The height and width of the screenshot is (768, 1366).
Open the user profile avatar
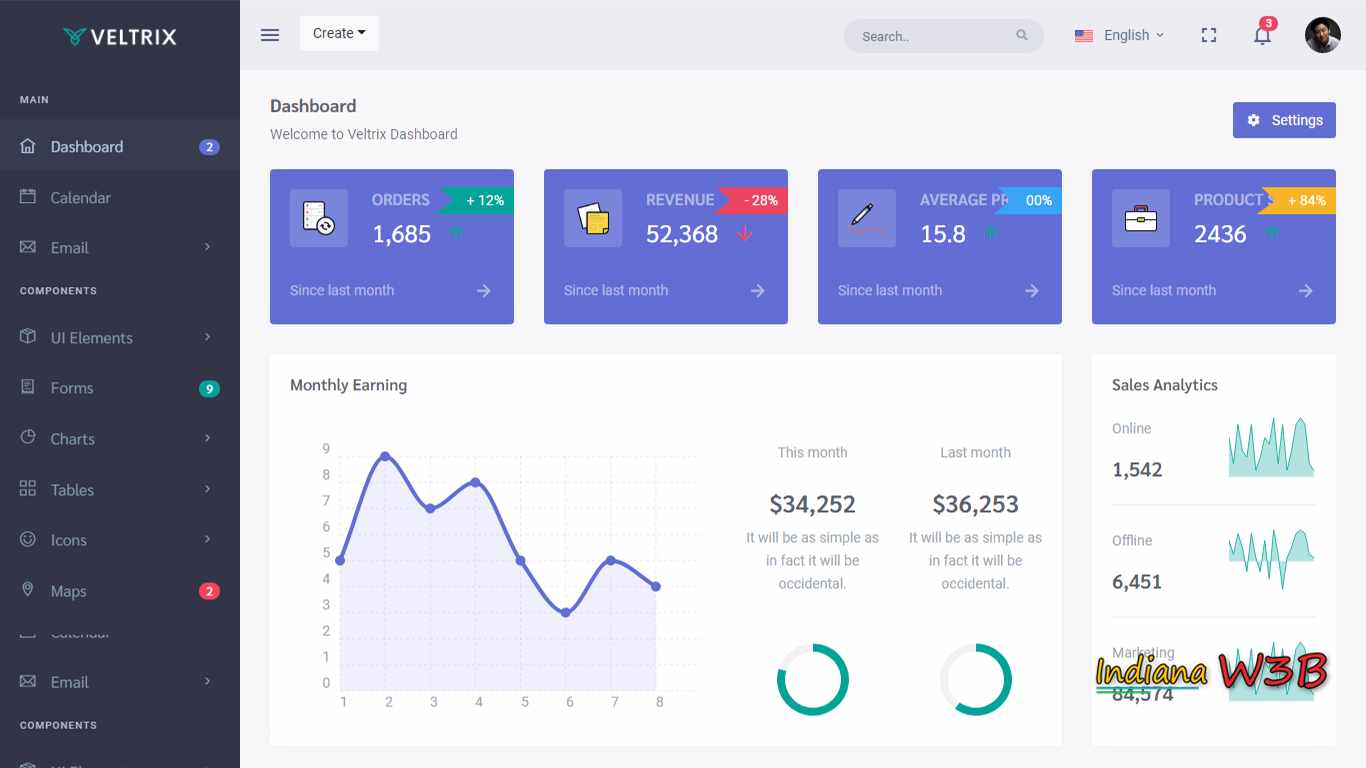click(x=1322, y=35)
